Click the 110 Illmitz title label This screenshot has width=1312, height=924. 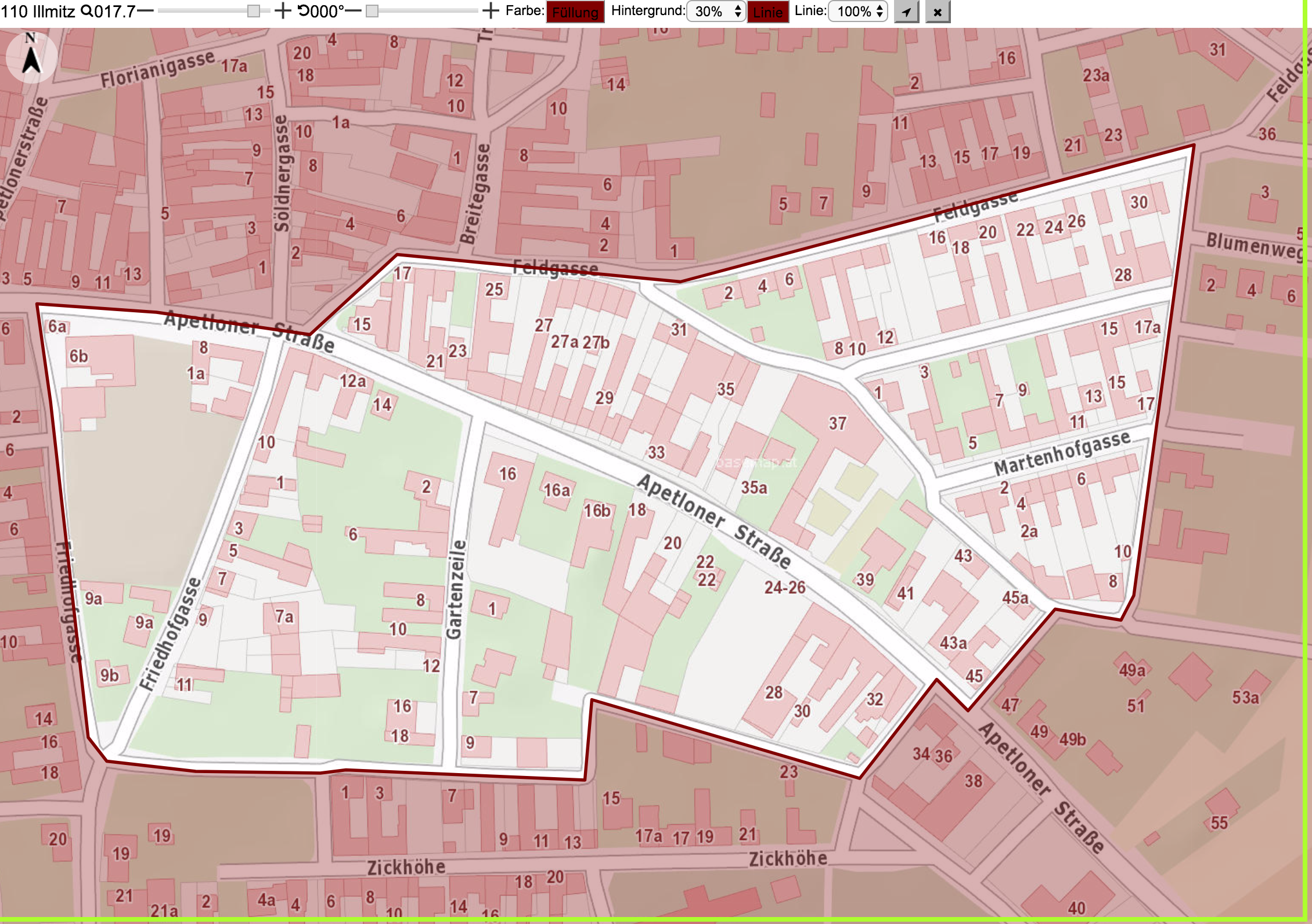pos(38,11)
